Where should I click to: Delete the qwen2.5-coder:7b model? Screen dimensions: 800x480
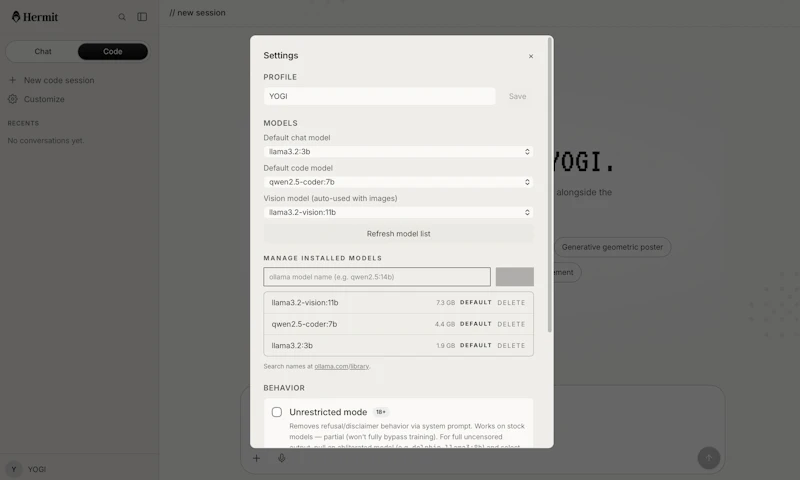511,324
